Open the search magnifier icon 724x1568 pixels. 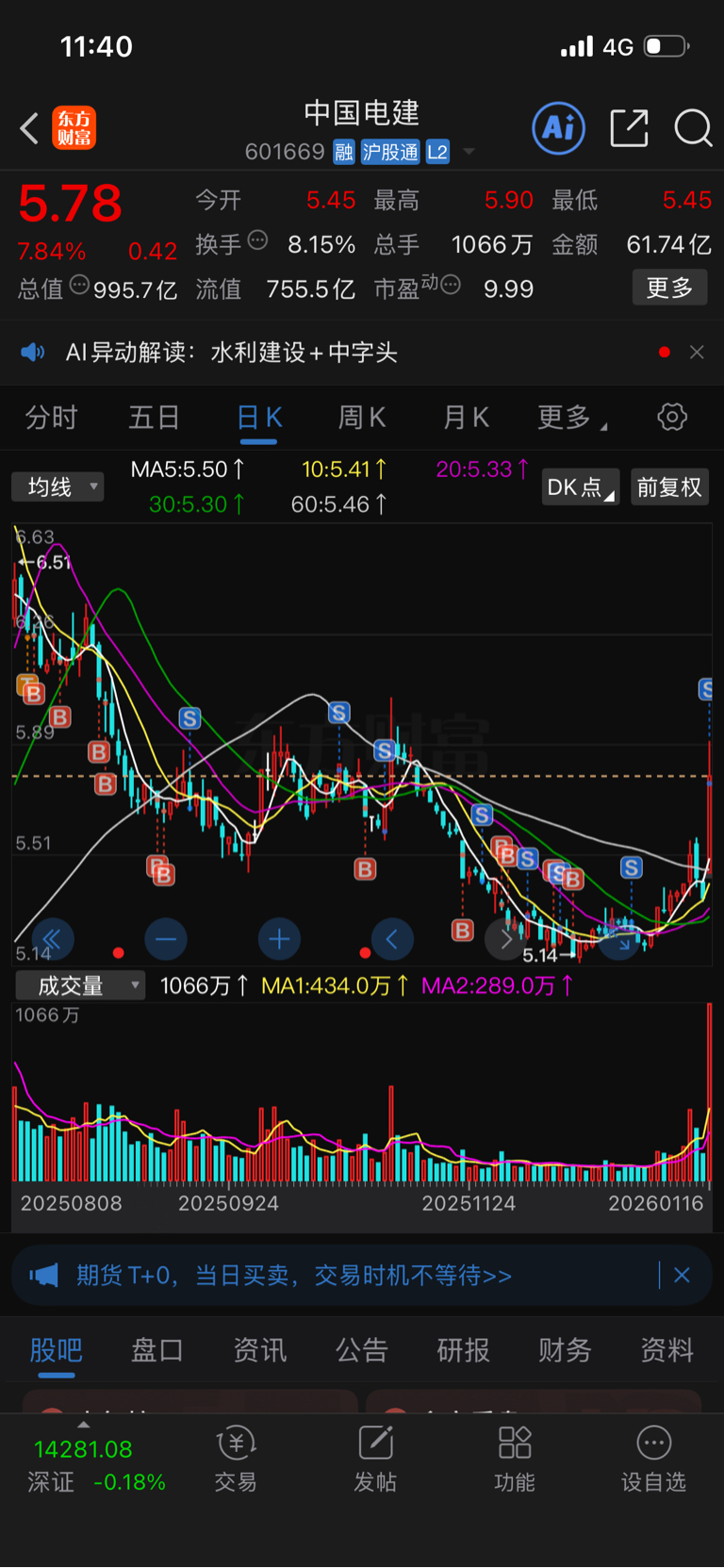693,127
